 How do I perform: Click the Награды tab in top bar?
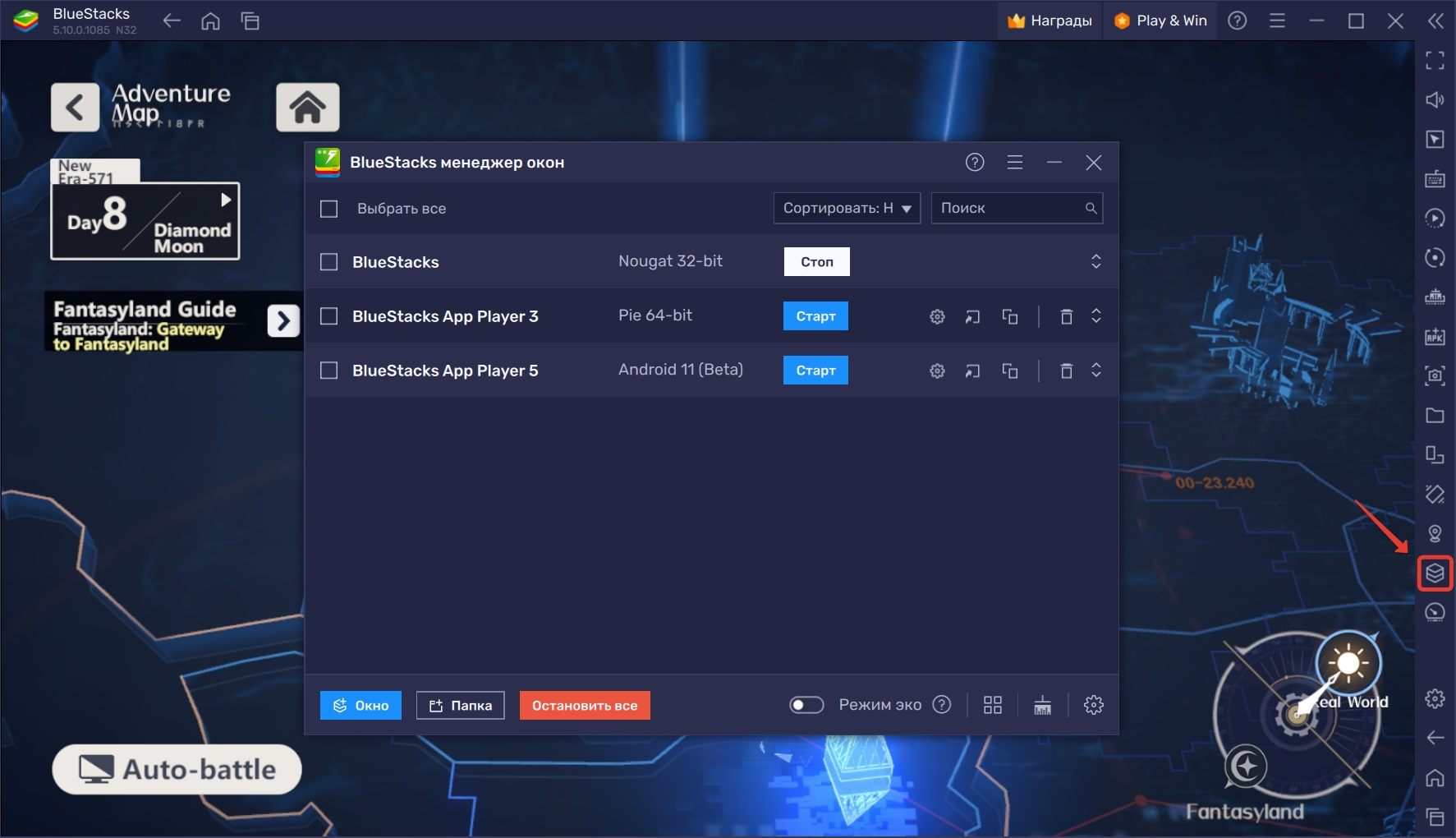tap(1050, 21)
